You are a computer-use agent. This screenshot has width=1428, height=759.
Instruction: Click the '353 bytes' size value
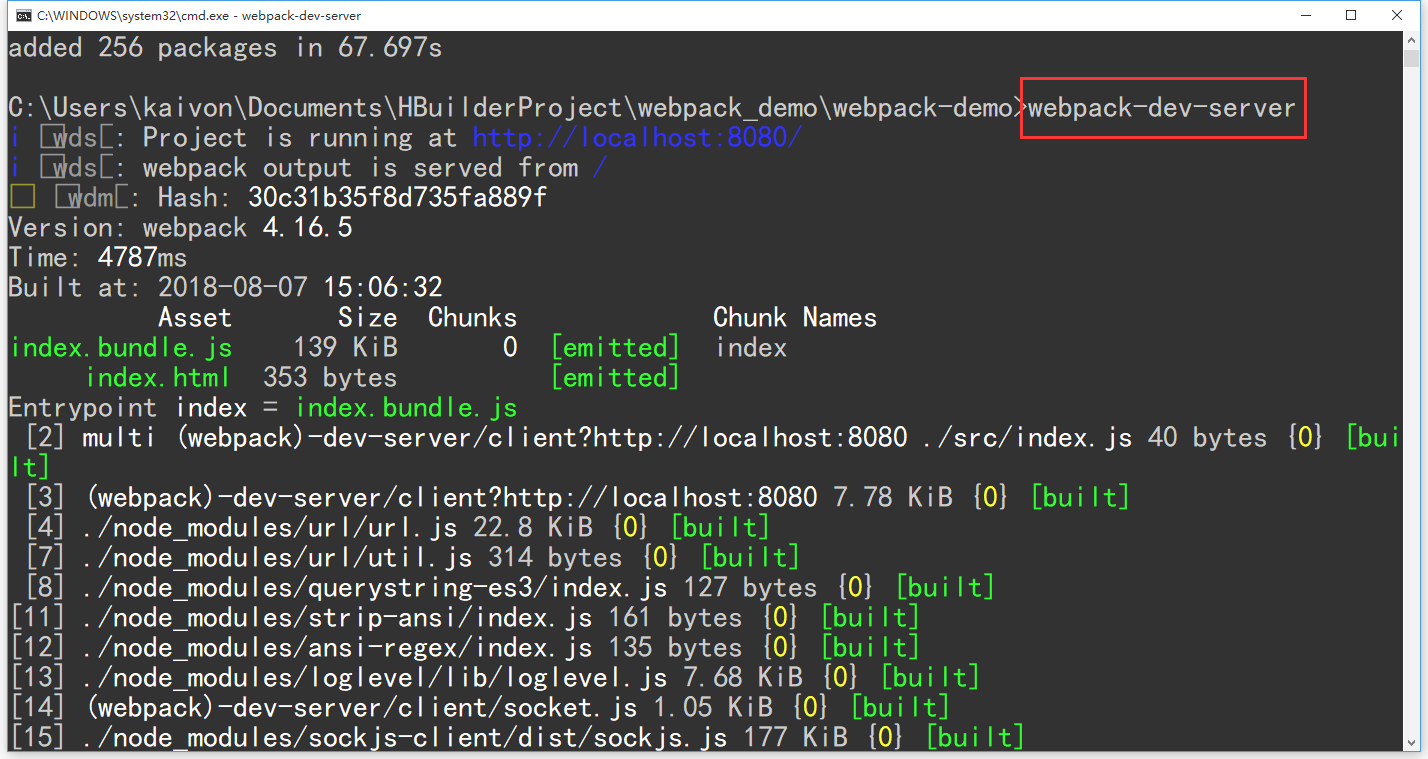330,377
